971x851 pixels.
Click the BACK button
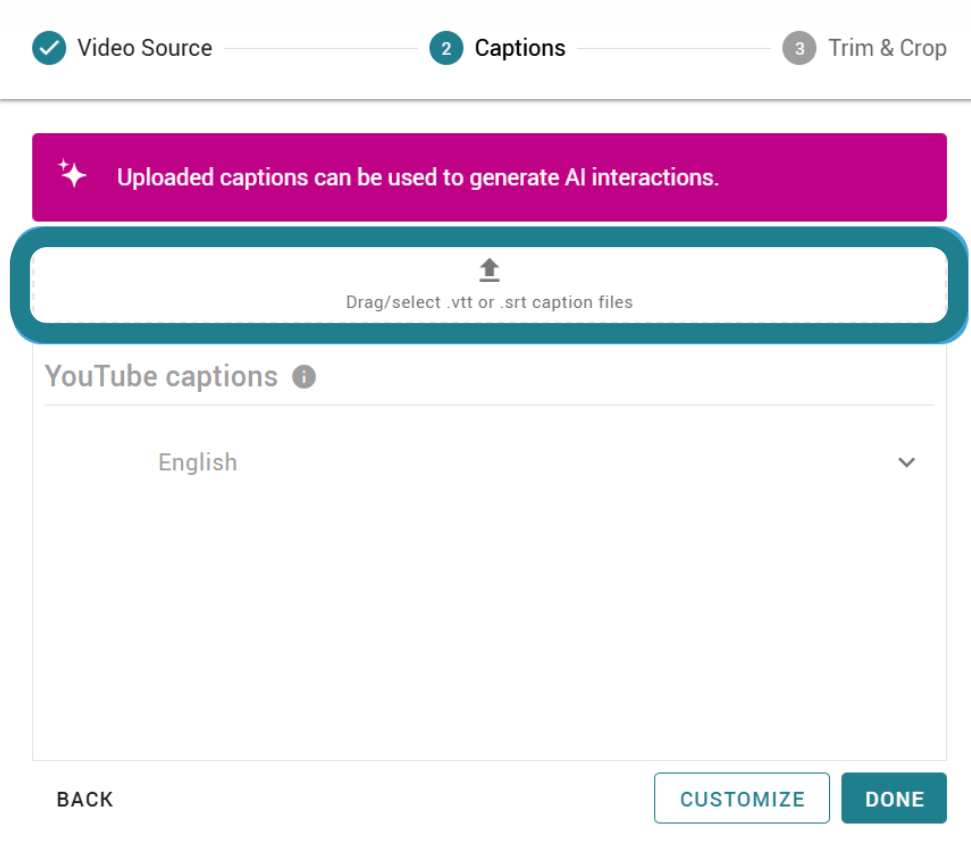85,799
